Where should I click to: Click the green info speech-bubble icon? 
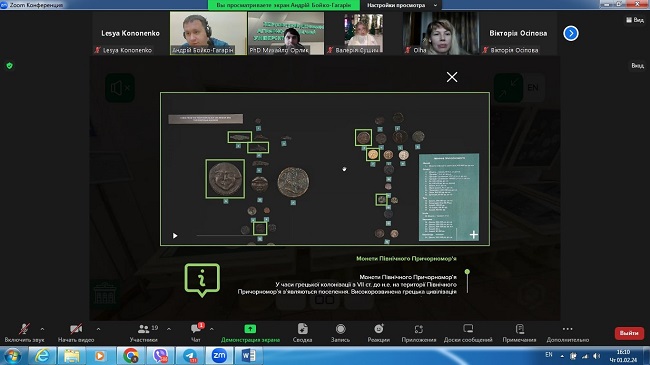[x=202, y=280]
